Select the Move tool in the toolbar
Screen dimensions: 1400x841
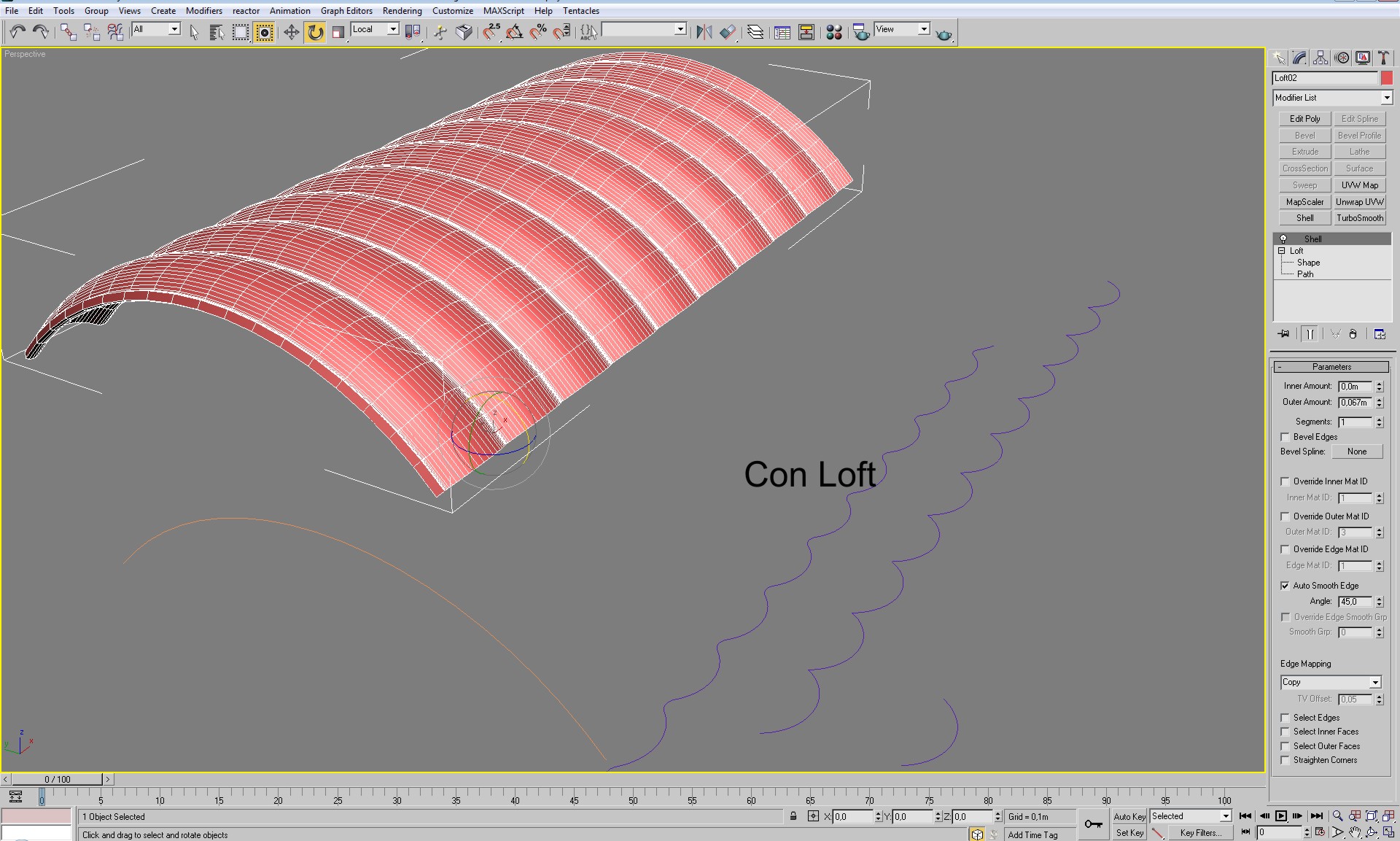click(291, 32)
